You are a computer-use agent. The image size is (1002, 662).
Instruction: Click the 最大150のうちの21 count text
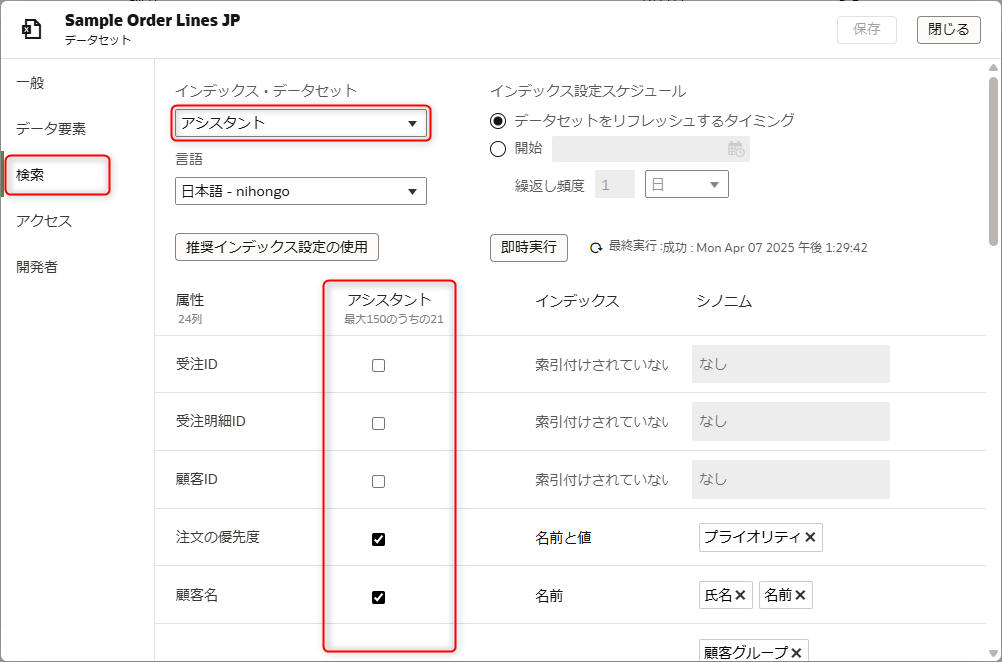click(x=394, y=319)
